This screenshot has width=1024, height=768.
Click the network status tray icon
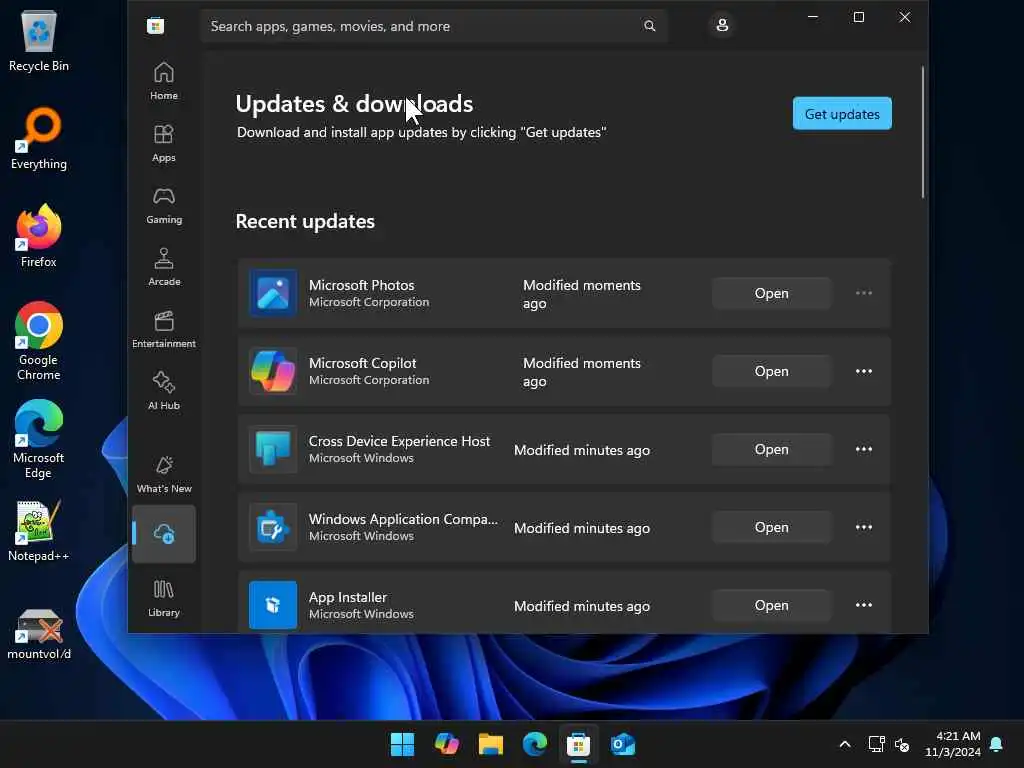tap(876, 744)
